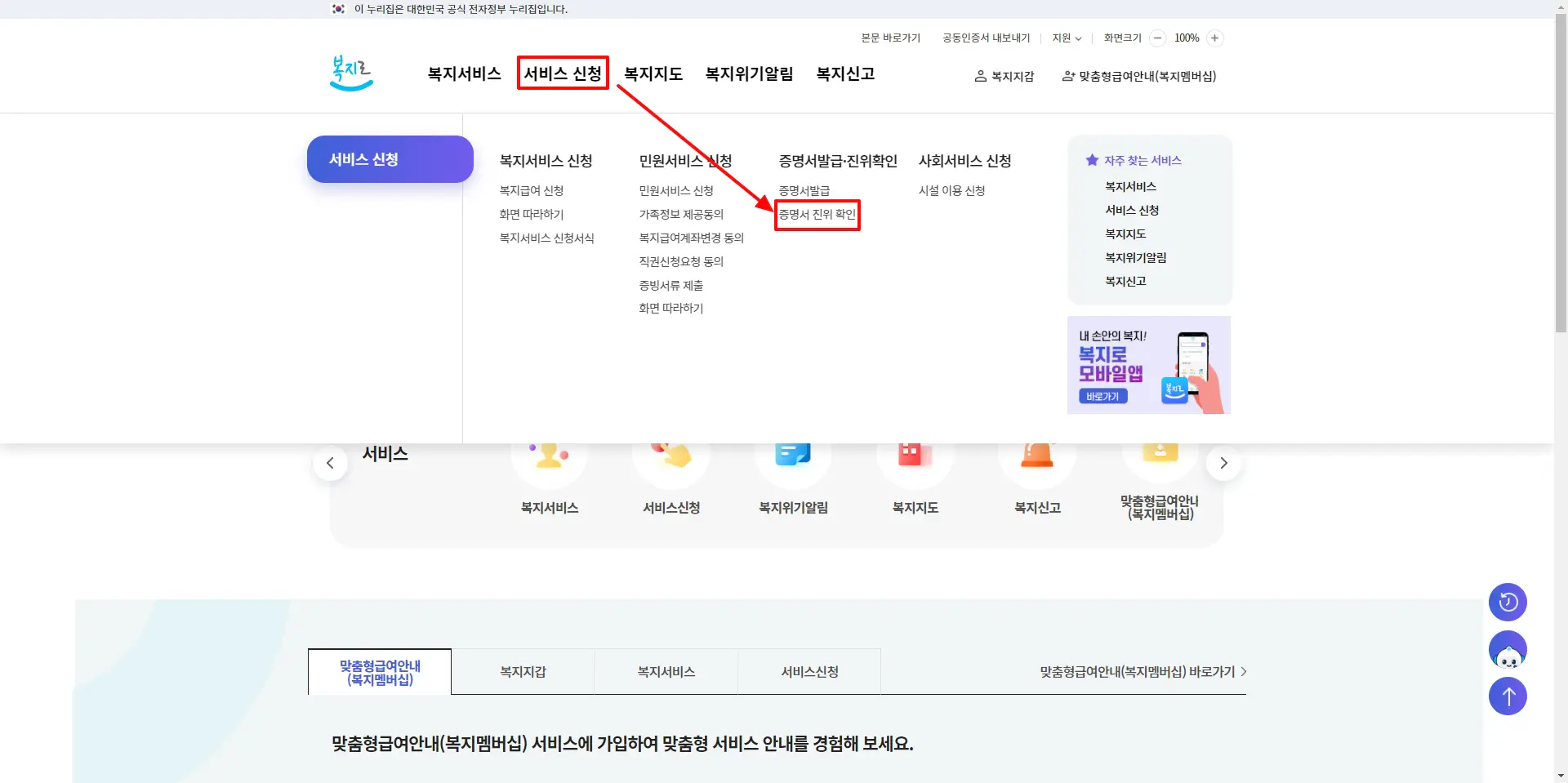
Task: Click 바로가기 button on mobile app banner
Action: pos(1102,396)
